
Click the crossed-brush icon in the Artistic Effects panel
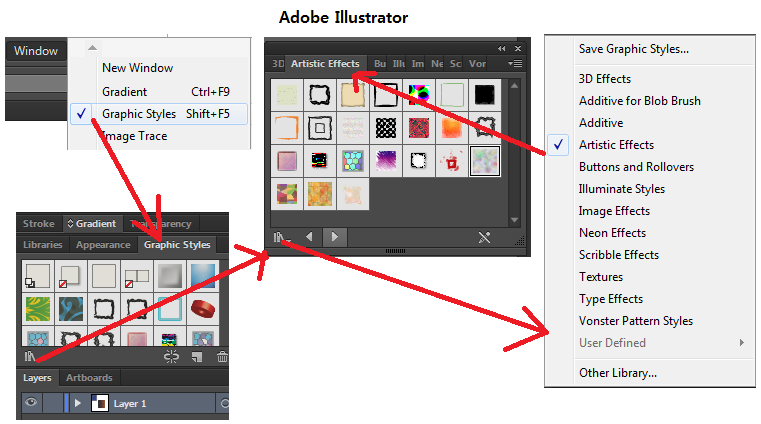point(484,237)
